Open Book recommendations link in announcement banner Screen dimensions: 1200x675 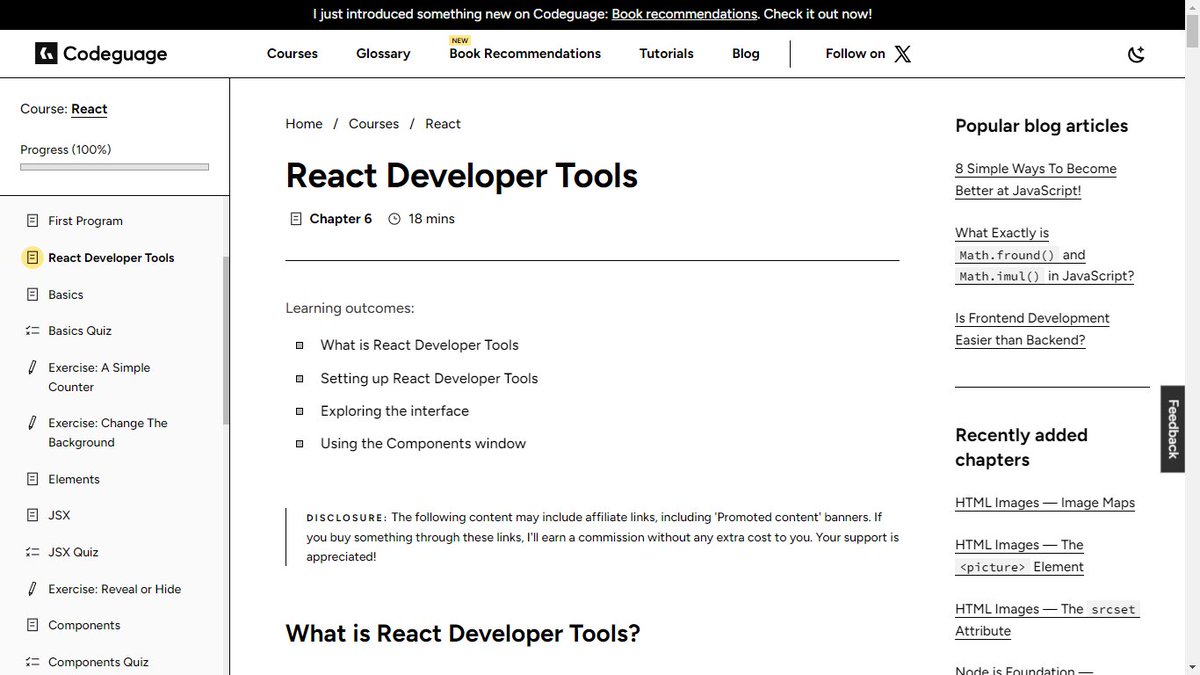tap(684, 14)
